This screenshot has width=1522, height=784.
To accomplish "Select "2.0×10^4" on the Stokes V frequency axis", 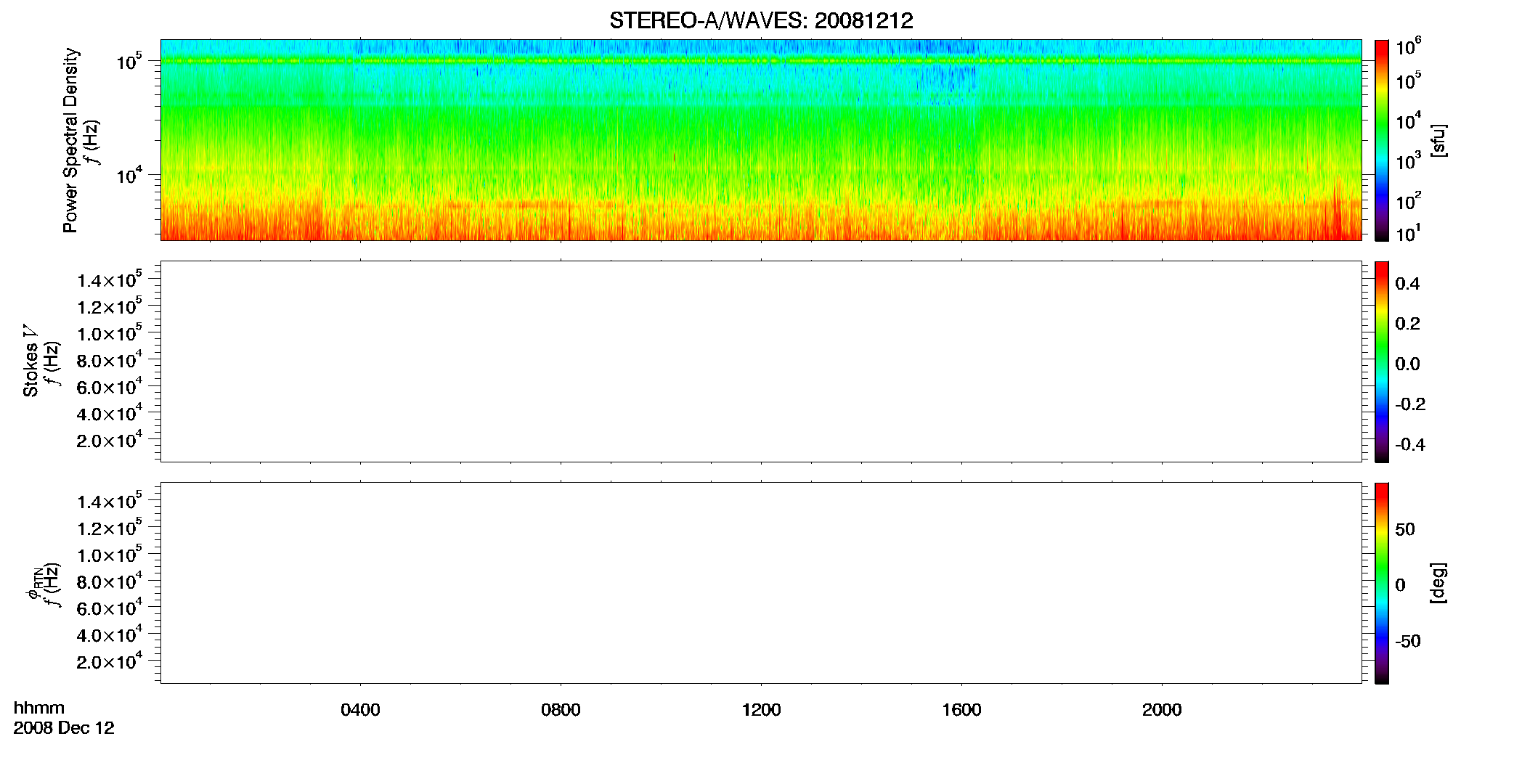I will pyautogui.click(x=110, y=440).
